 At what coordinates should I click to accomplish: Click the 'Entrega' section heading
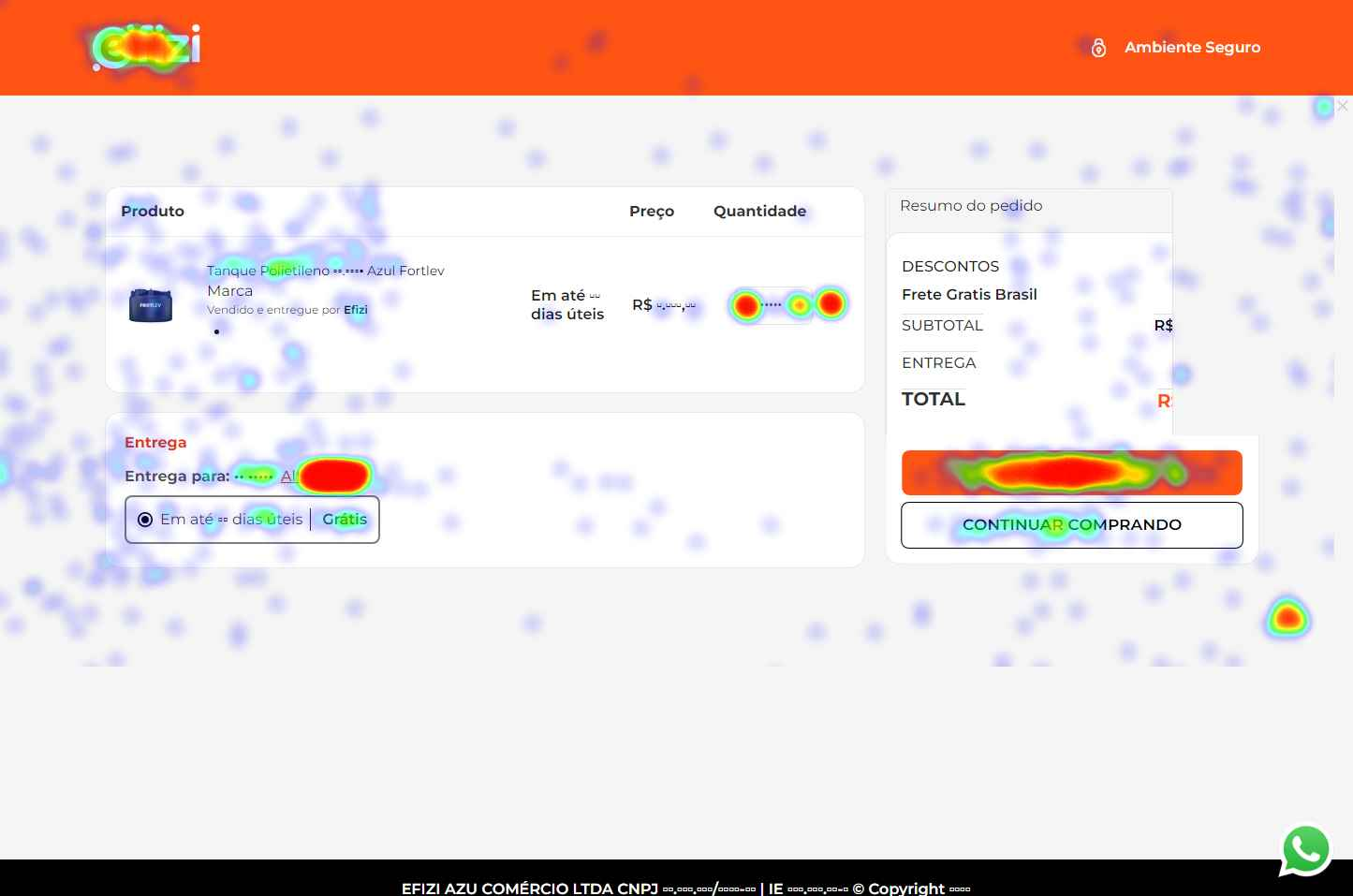click(155, 442)
